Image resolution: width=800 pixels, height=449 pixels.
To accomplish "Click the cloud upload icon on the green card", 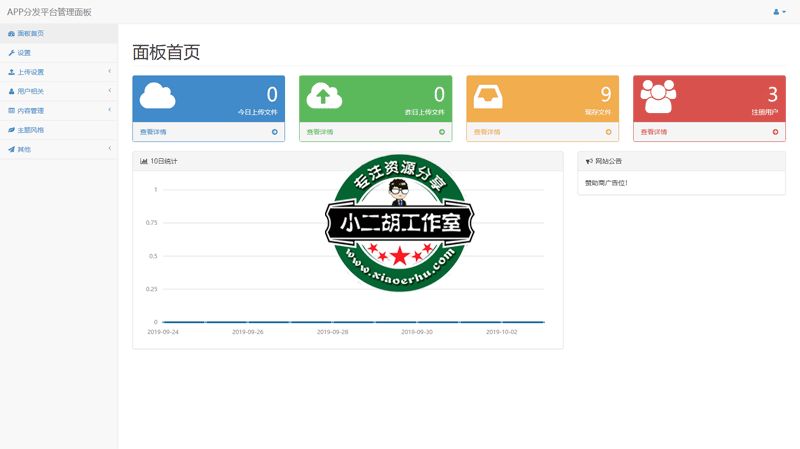I will pyautogui.click(x=324, y=96).
